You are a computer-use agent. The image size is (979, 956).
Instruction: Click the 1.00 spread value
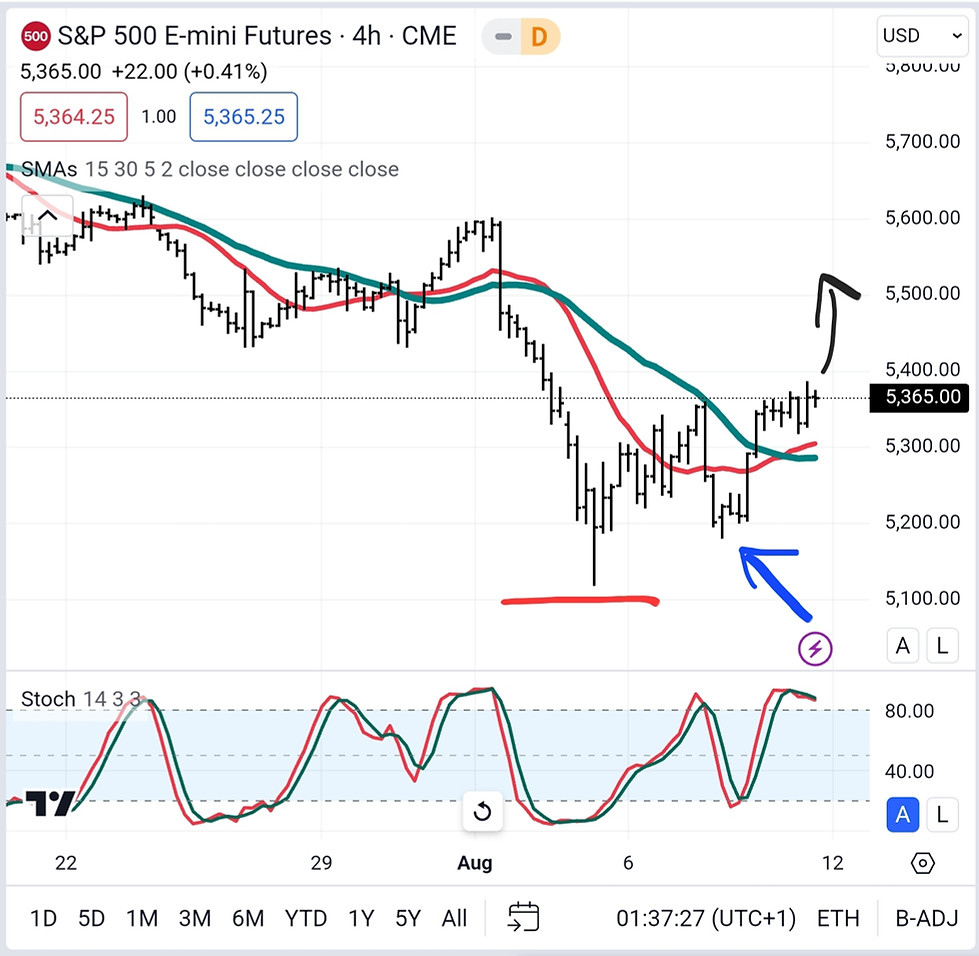tap(159, 117)
